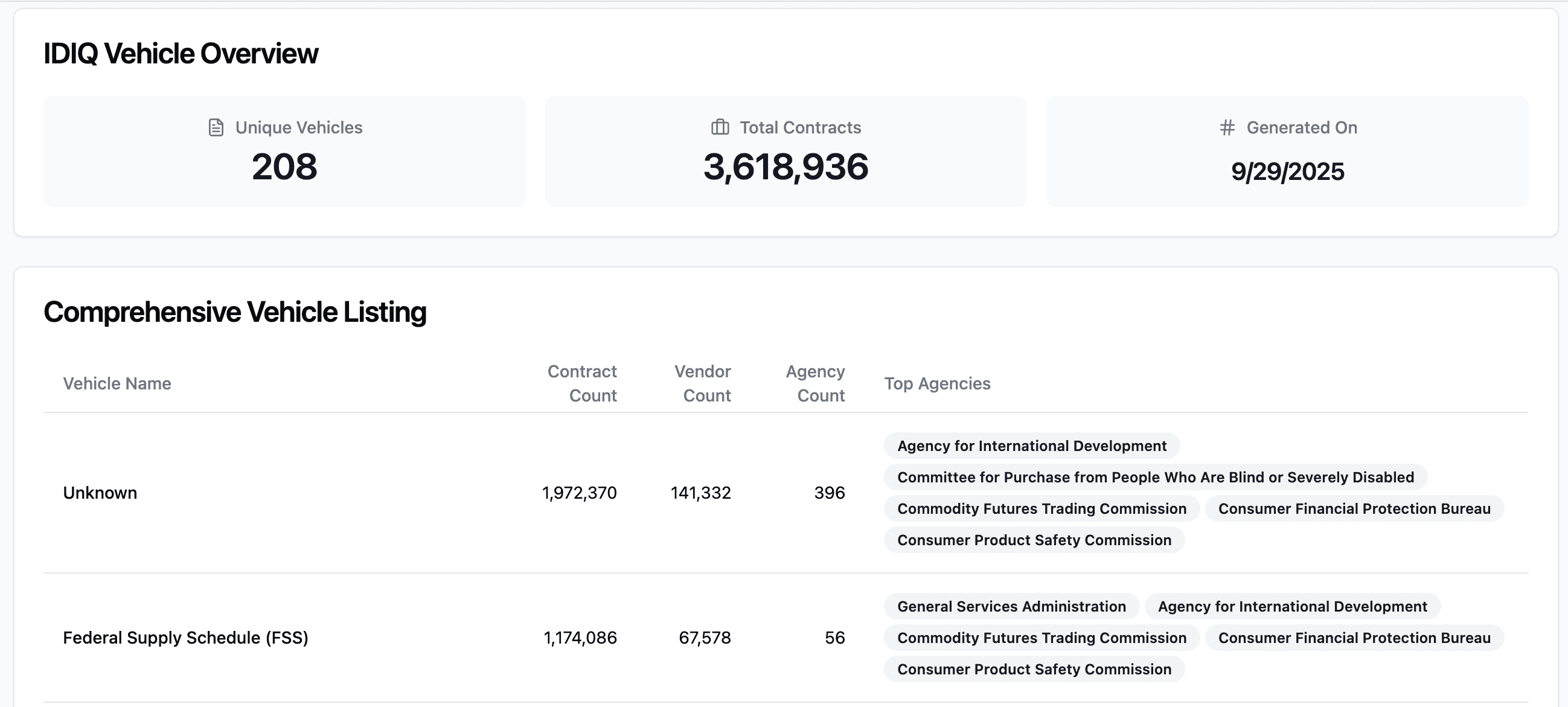Open the Unknown vehicle row
This screenshot has width=1568, height=707.
[x=100, y=493]
